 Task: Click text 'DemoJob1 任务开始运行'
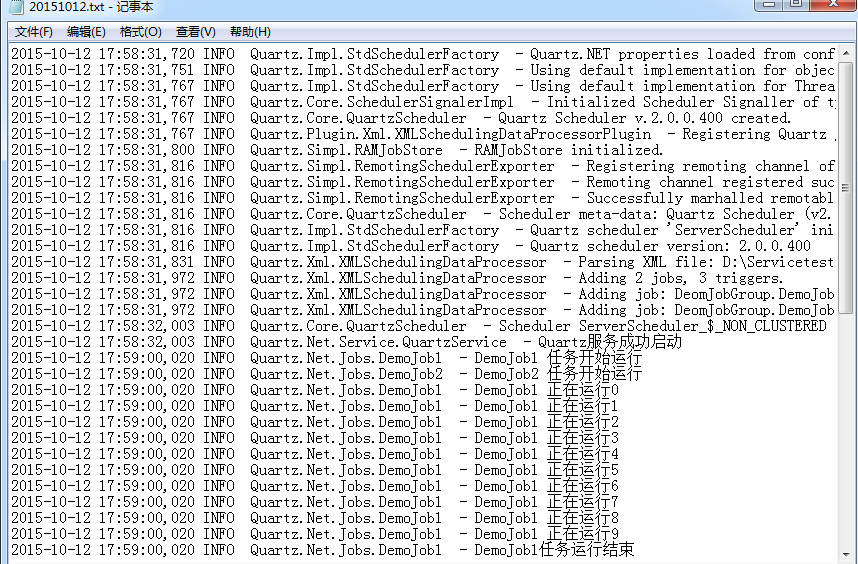558,358
